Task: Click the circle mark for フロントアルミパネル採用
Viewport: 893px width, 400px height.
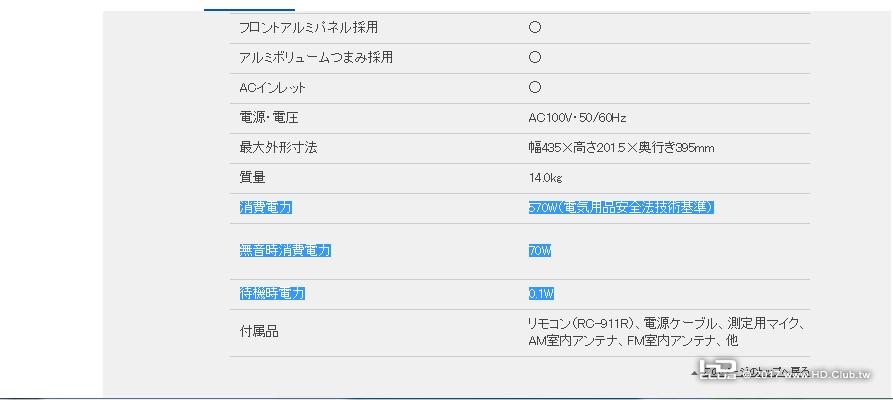Action: click(x=535, y=28)
